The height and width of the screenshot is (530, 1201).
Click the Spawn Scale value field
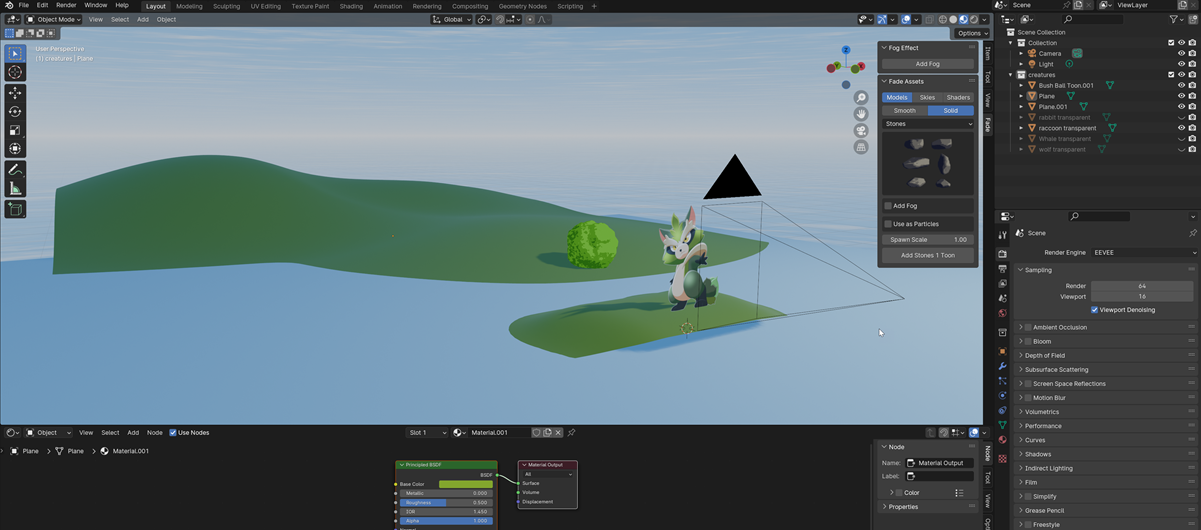pos(928,240)
